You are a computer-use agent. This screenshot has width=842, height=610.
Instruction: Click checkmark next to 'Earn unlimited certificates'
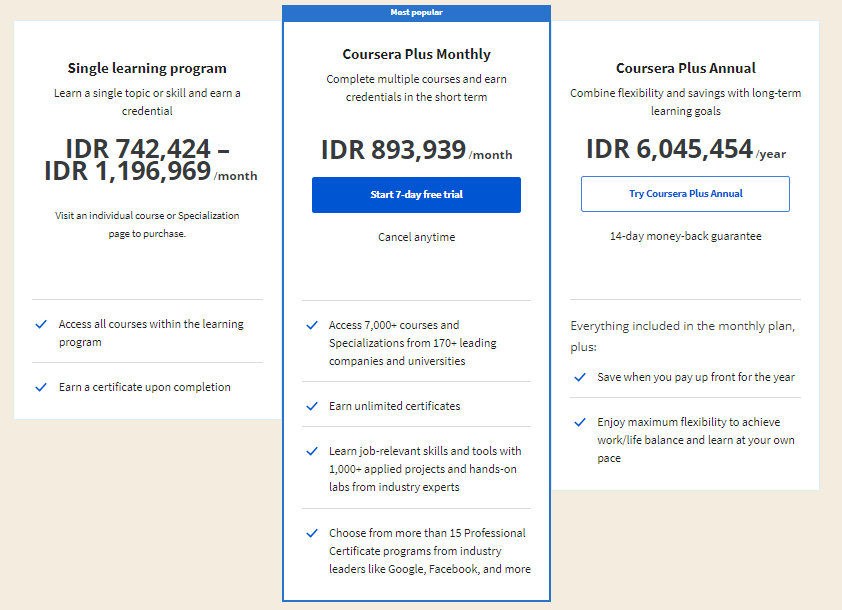[x=312, y=406]
